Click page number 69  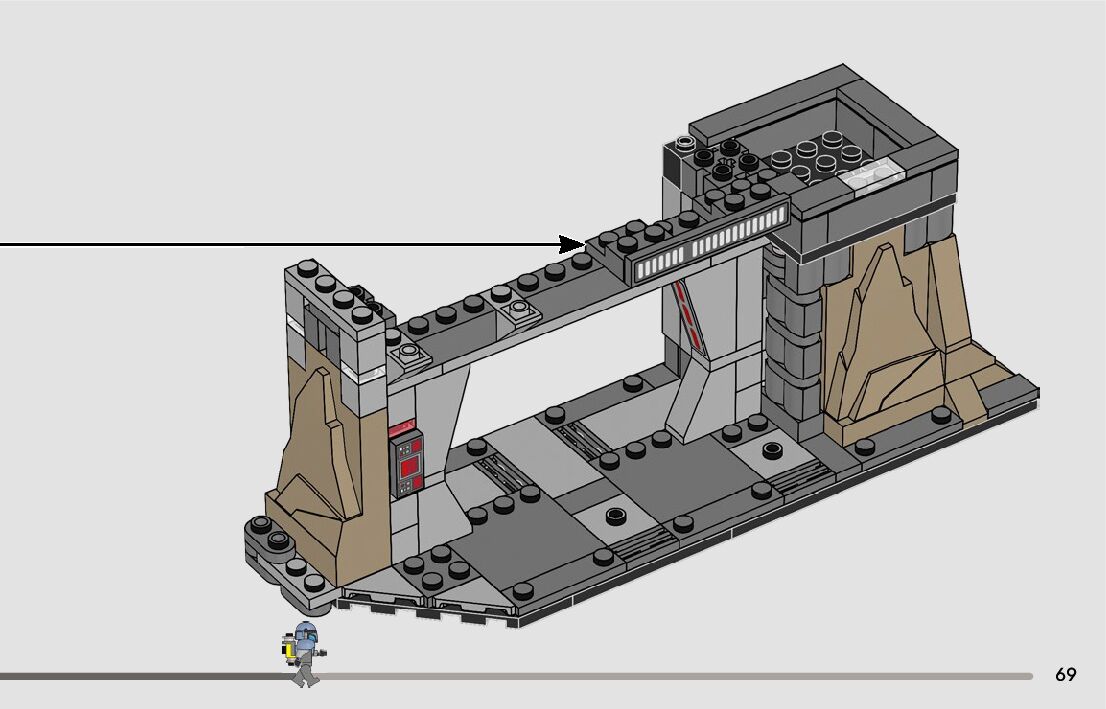click(x=1065, y=675)
